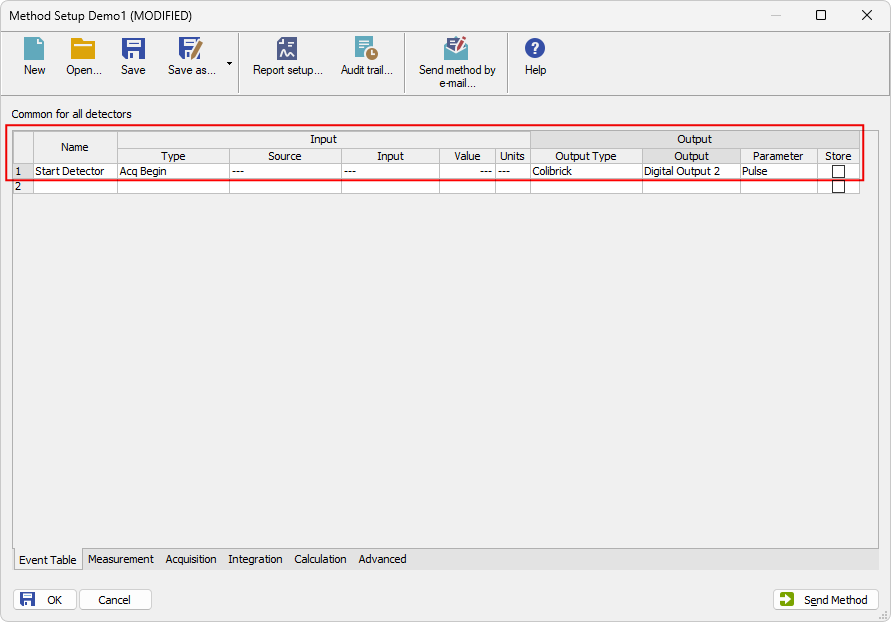Select row 1 header in event table

[x=22, y=172]
